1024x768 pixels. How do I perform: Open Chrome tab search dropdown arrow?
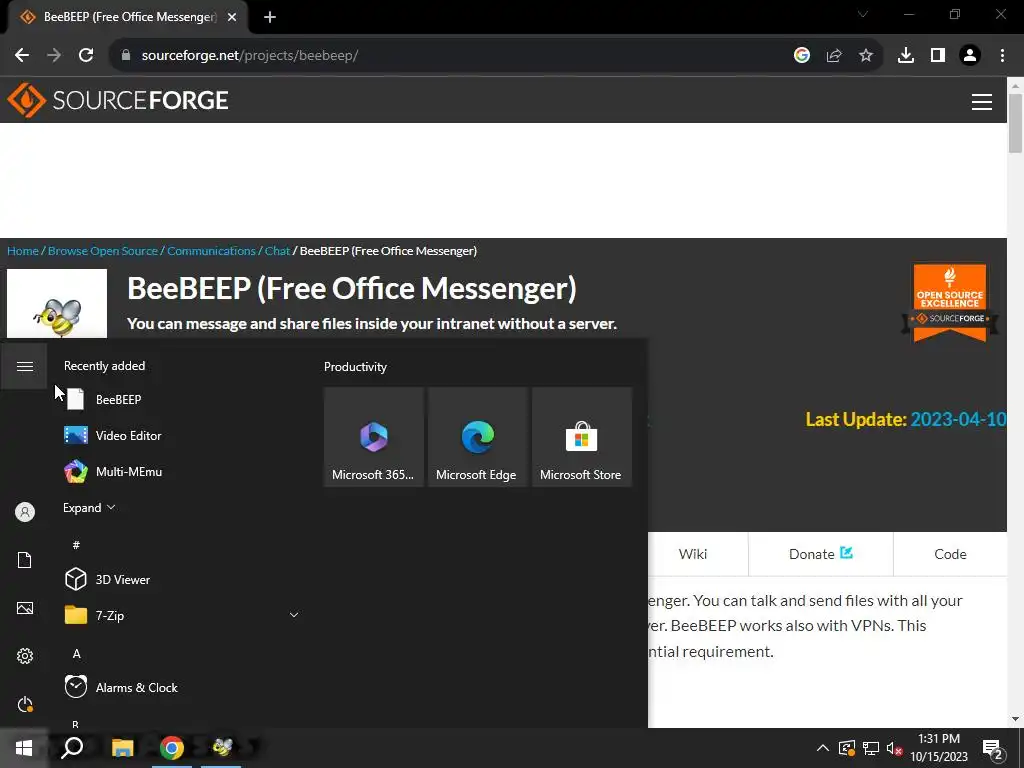pos(862,14)
